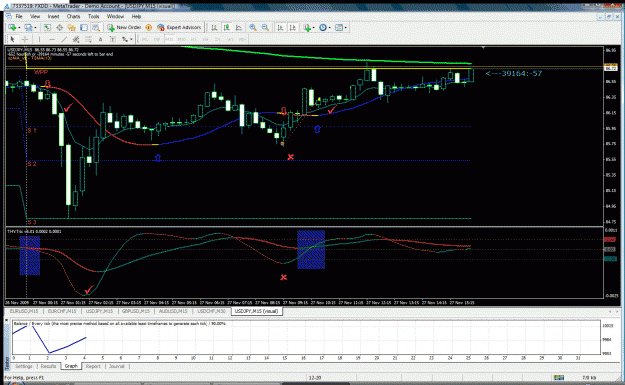Open the Tools menu
The image size is (625, 385).
coord(94,16)
